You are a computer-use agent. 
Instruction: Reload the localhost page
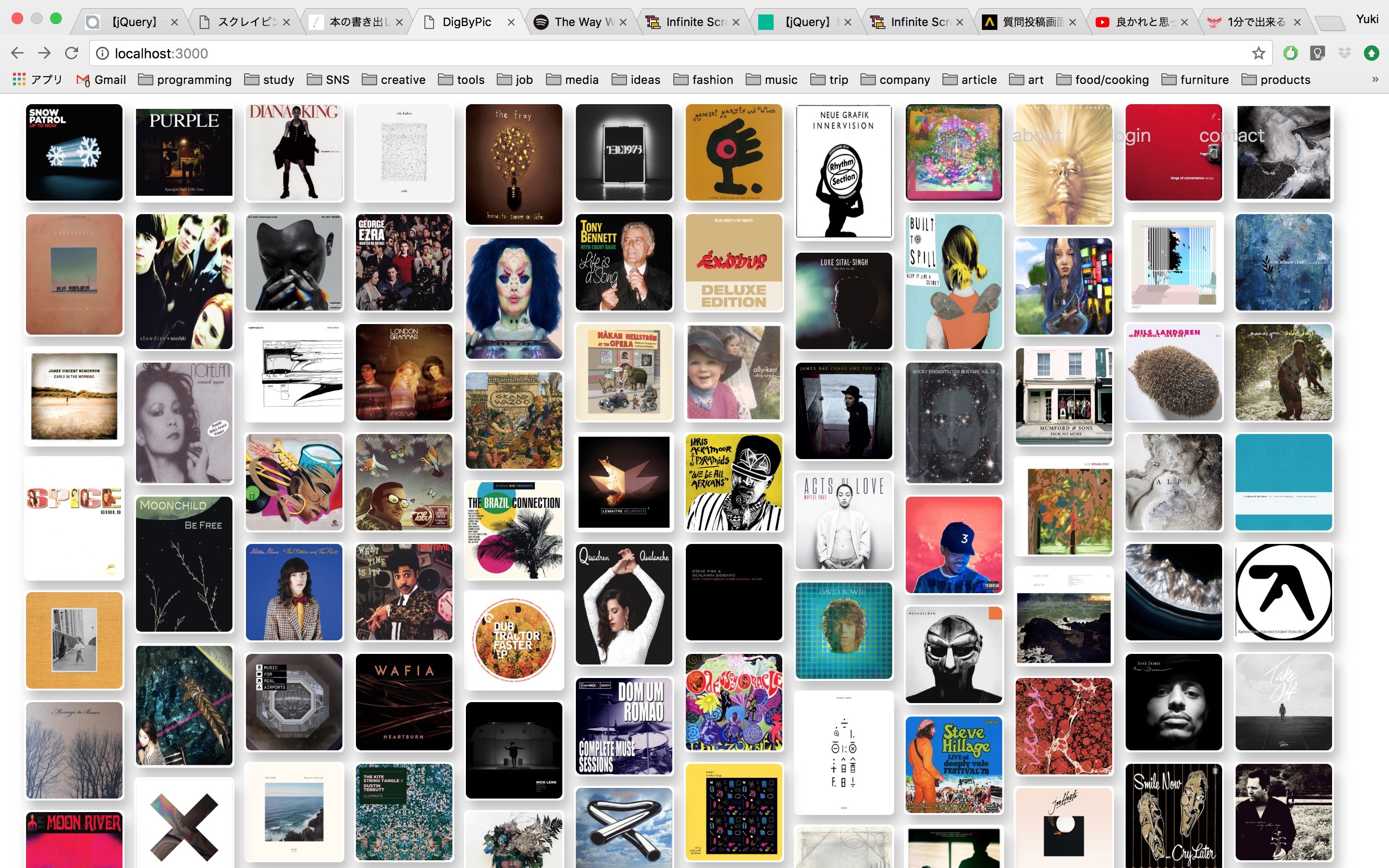72,54
